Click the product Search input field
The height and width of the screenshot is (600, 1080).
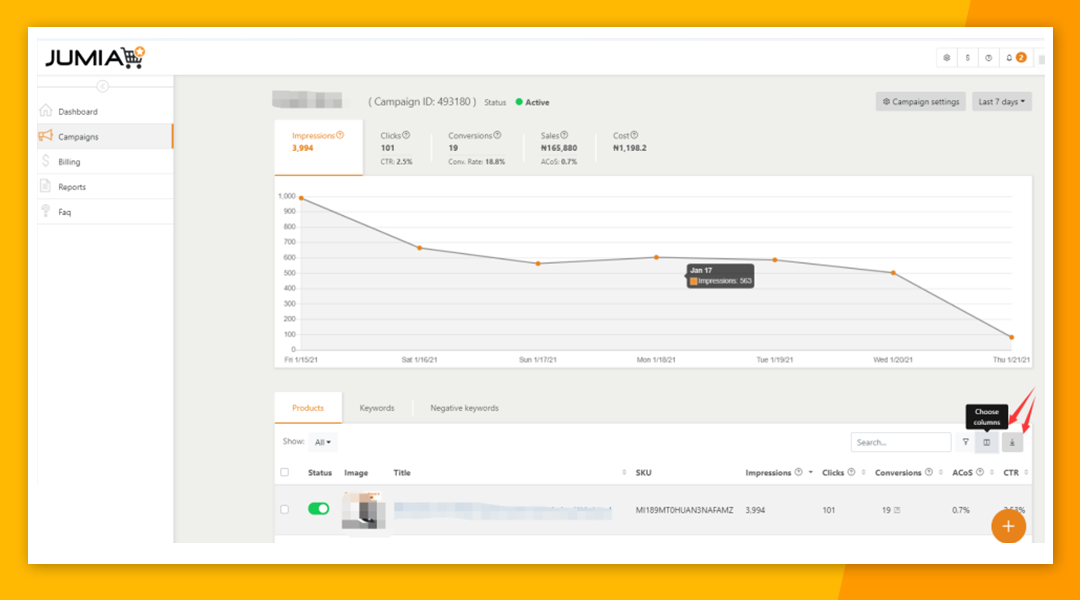900,442
